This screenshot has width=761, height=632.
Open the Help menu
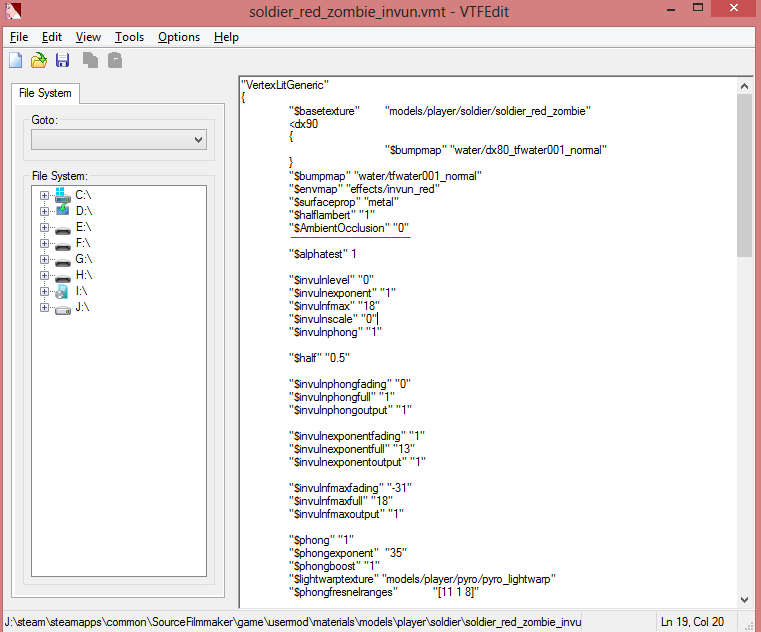[x=226, y=37]
